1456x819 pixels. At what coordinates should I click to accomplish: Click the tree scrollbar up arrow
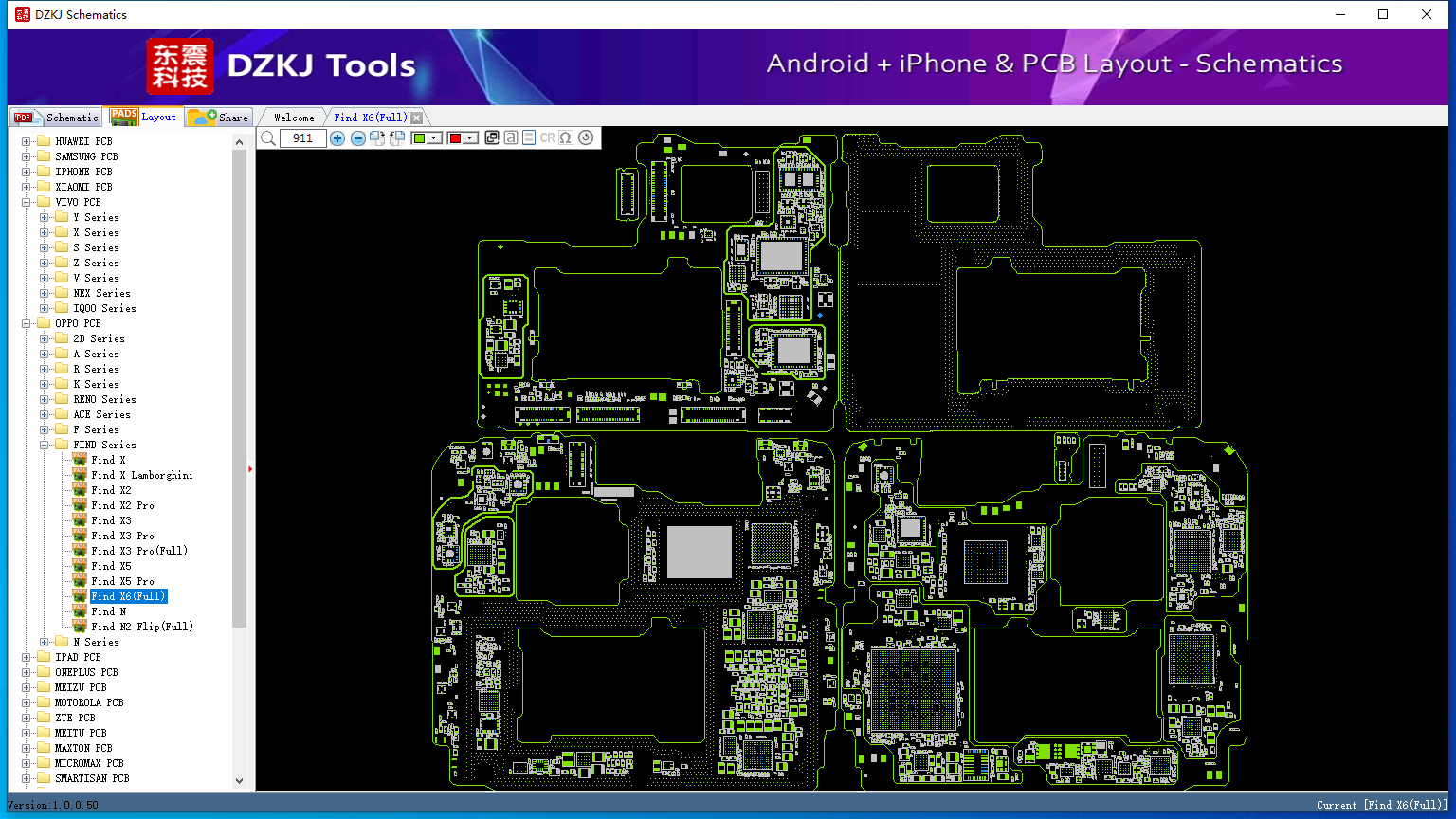click(239, 141)
